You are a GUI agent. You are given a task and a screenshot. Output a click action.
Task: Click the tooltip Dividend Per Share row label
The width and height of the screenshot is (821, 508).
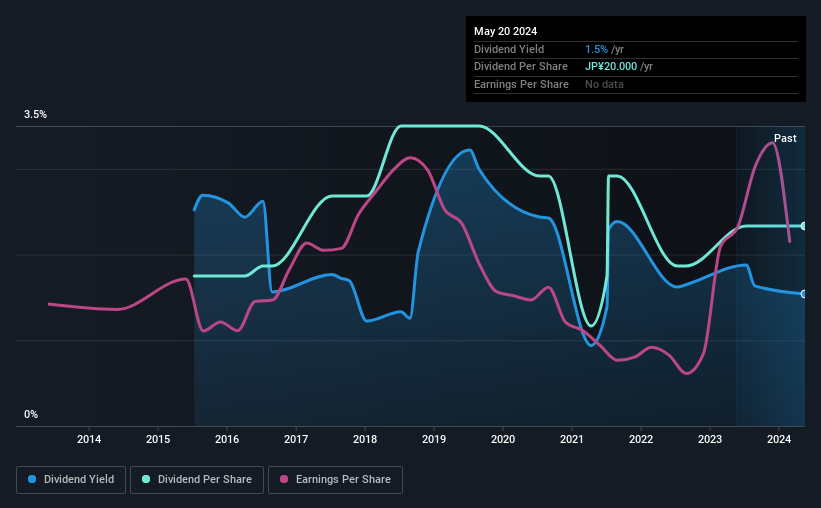[520, 67]
